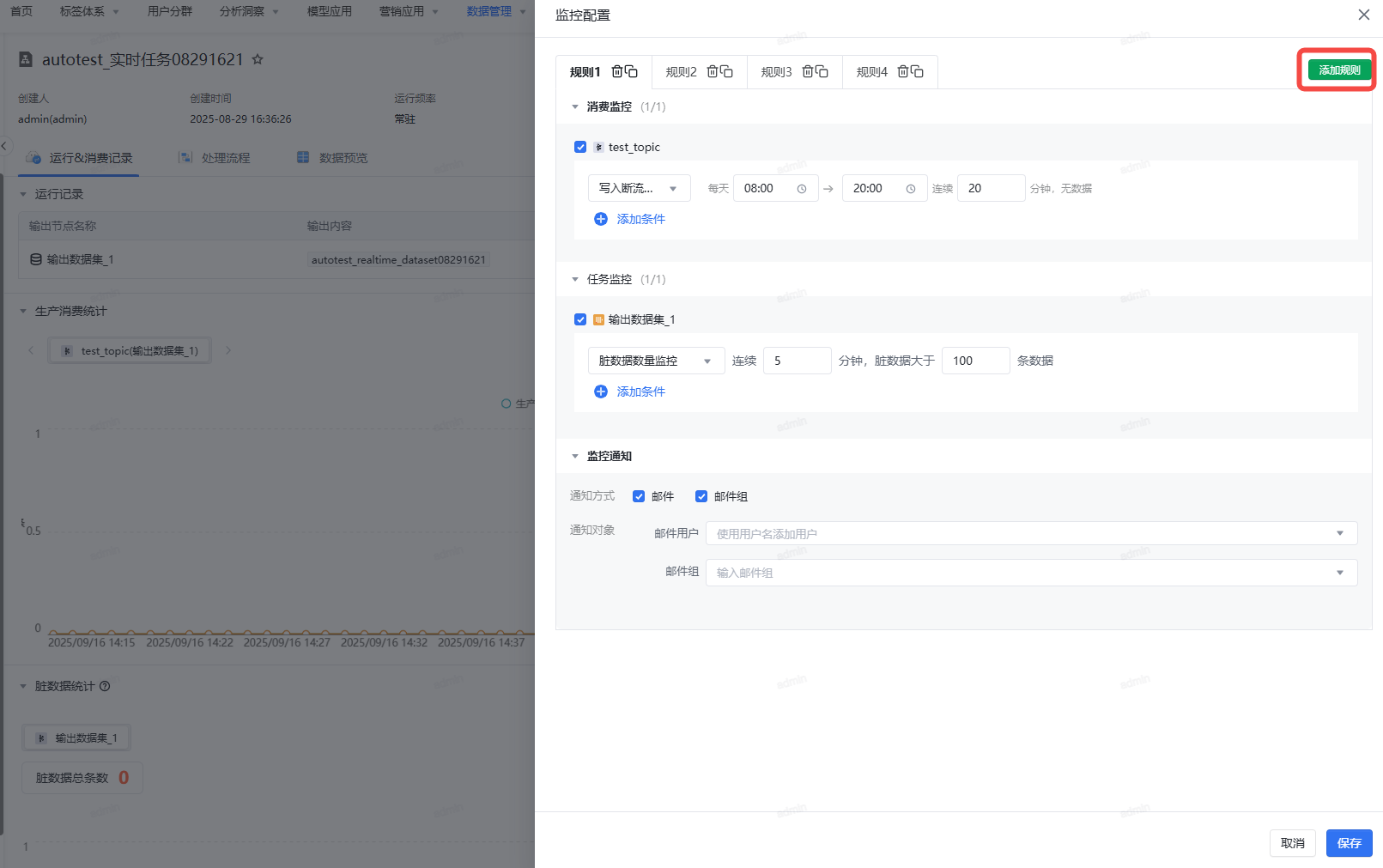Open the 输入邮件组 dropdown
This screenshot has width=1383, height=868.
tap(1031, 573)
